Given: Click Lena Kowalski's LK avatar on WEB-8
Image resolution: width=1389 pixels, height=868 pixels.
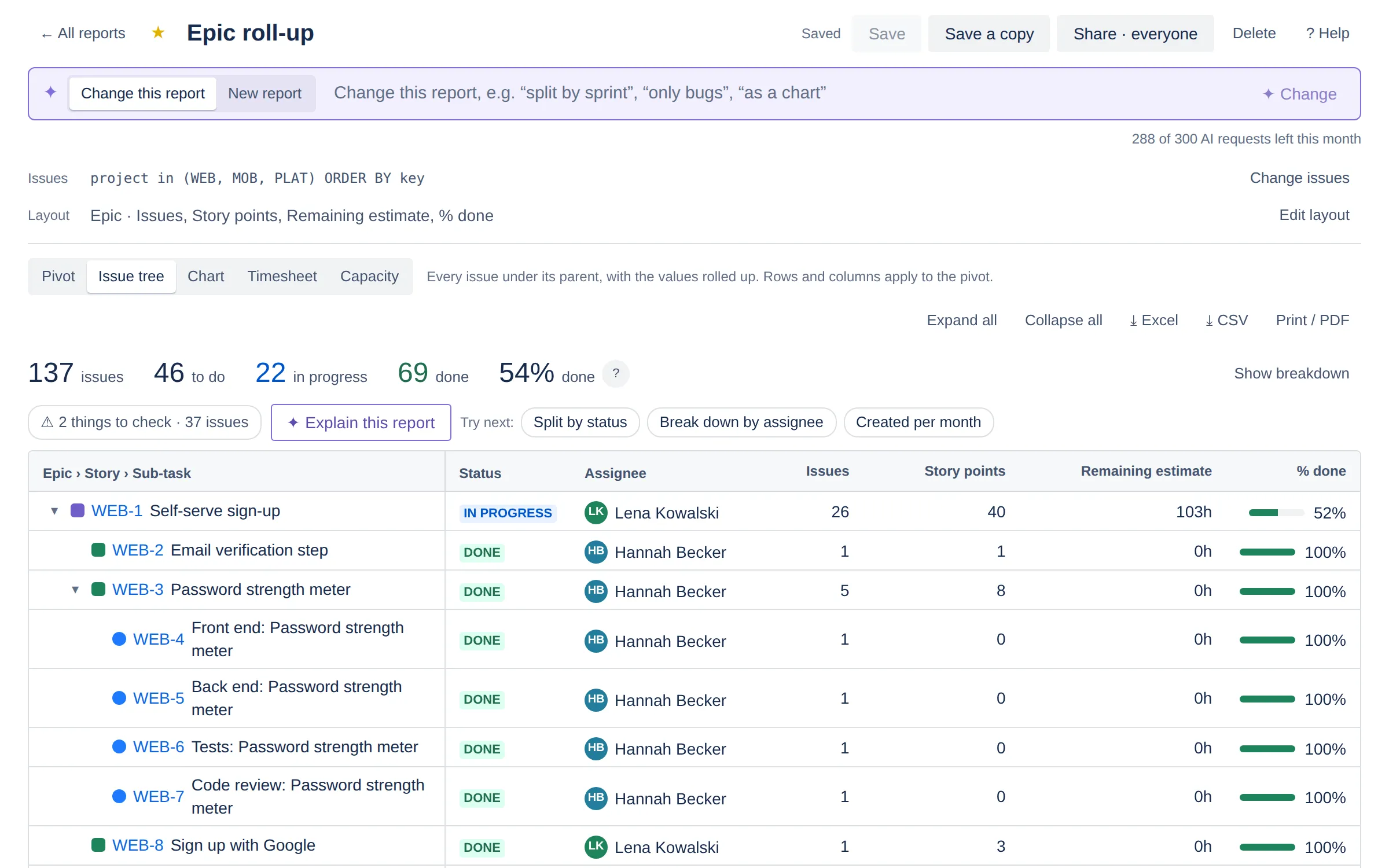Looking at the screenshot, I should click(x=596, y=846).
